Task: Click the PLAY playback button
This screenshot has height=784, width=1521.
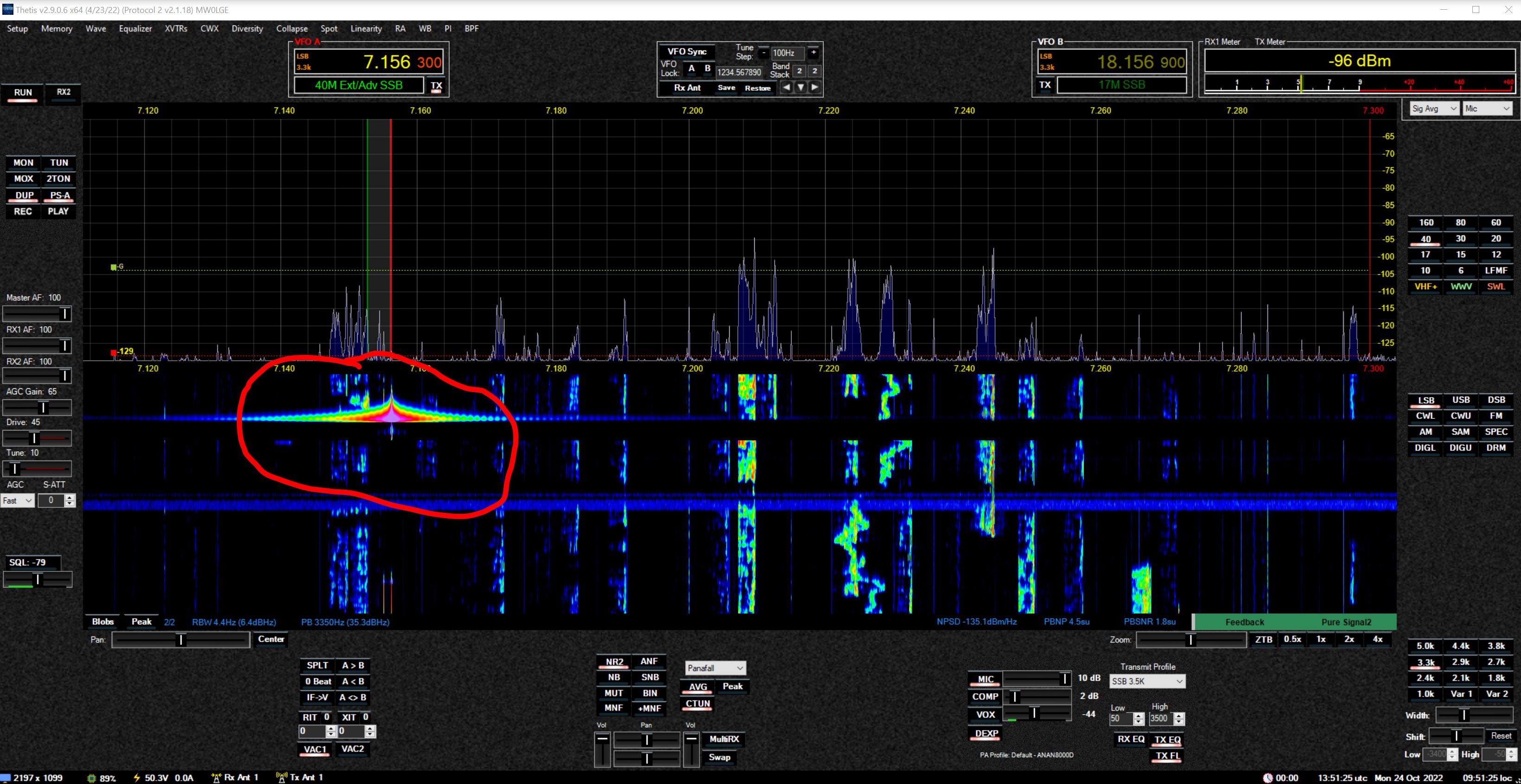Action: [58, 211]
